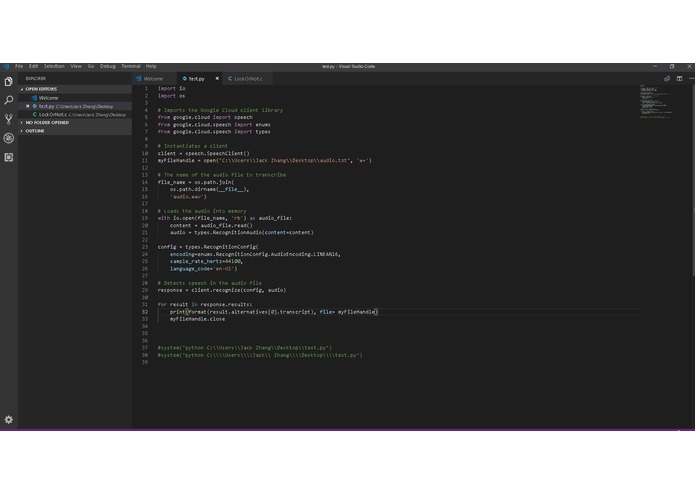Close the test.py tab
This screenshot has width=695, height=494.
(x=217, y=78)
